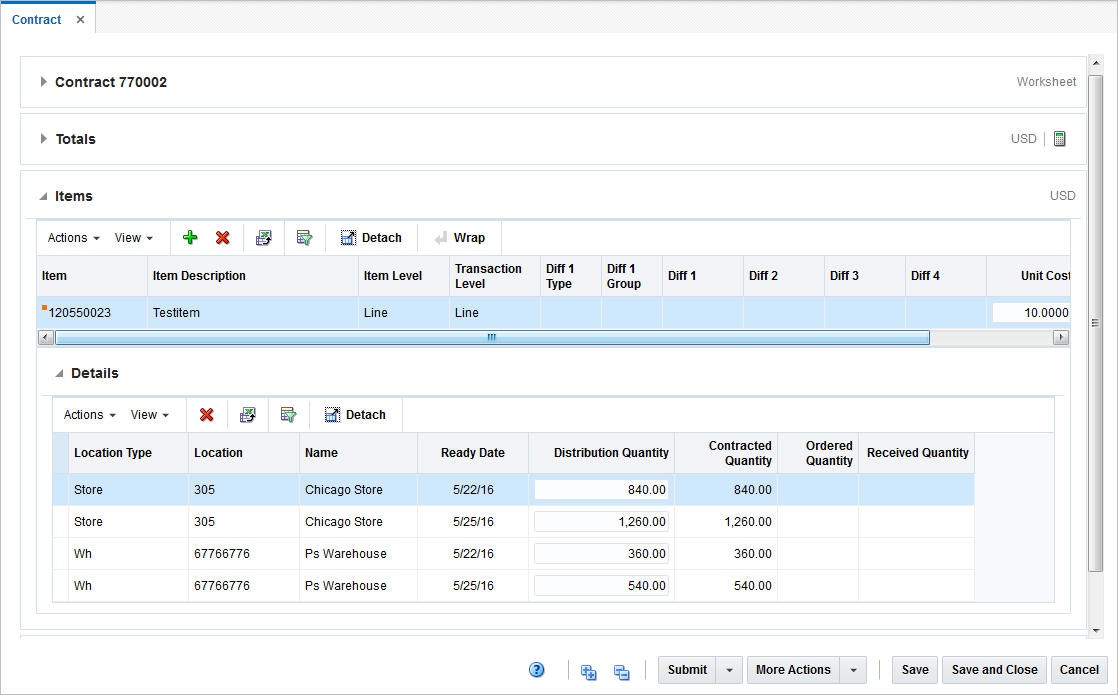Click the Distribution Quantity field showing 1,260.00
The width and height of the screenshot is (1118, 695).
601,522
